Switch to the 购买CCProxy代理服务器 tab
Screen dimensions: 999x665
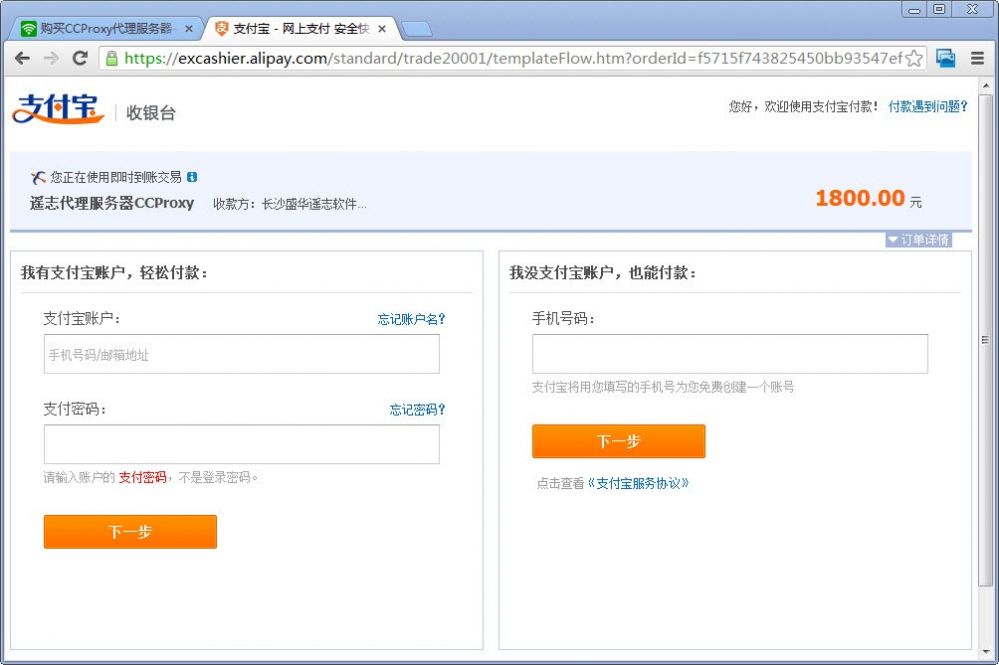coord(106,29)
